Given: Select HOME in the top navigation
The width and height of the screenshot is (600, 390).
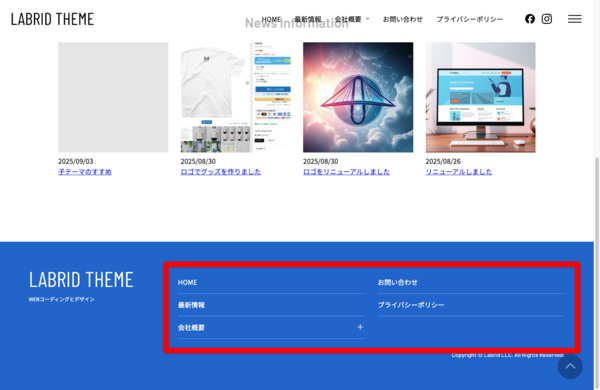Looking at the screenshot, I should tap(271, 19).
